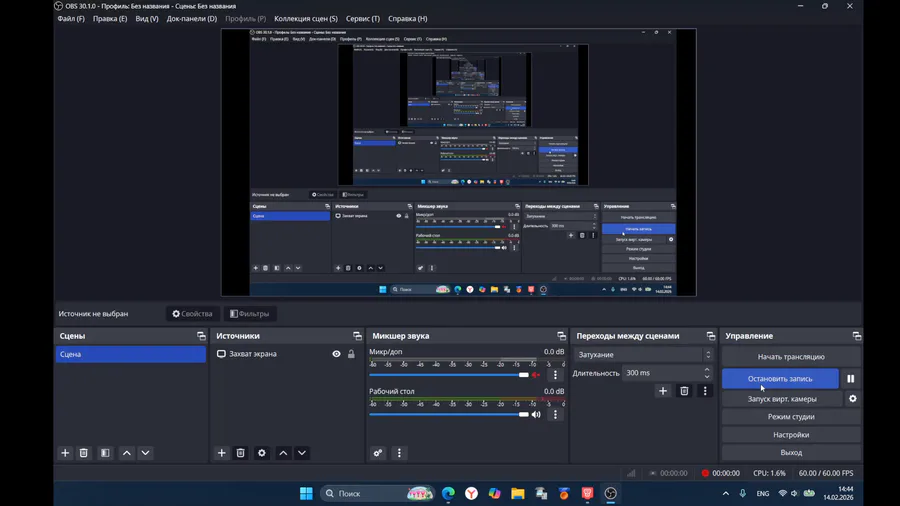Increase transition duration with up arrow

pos(707,369)
